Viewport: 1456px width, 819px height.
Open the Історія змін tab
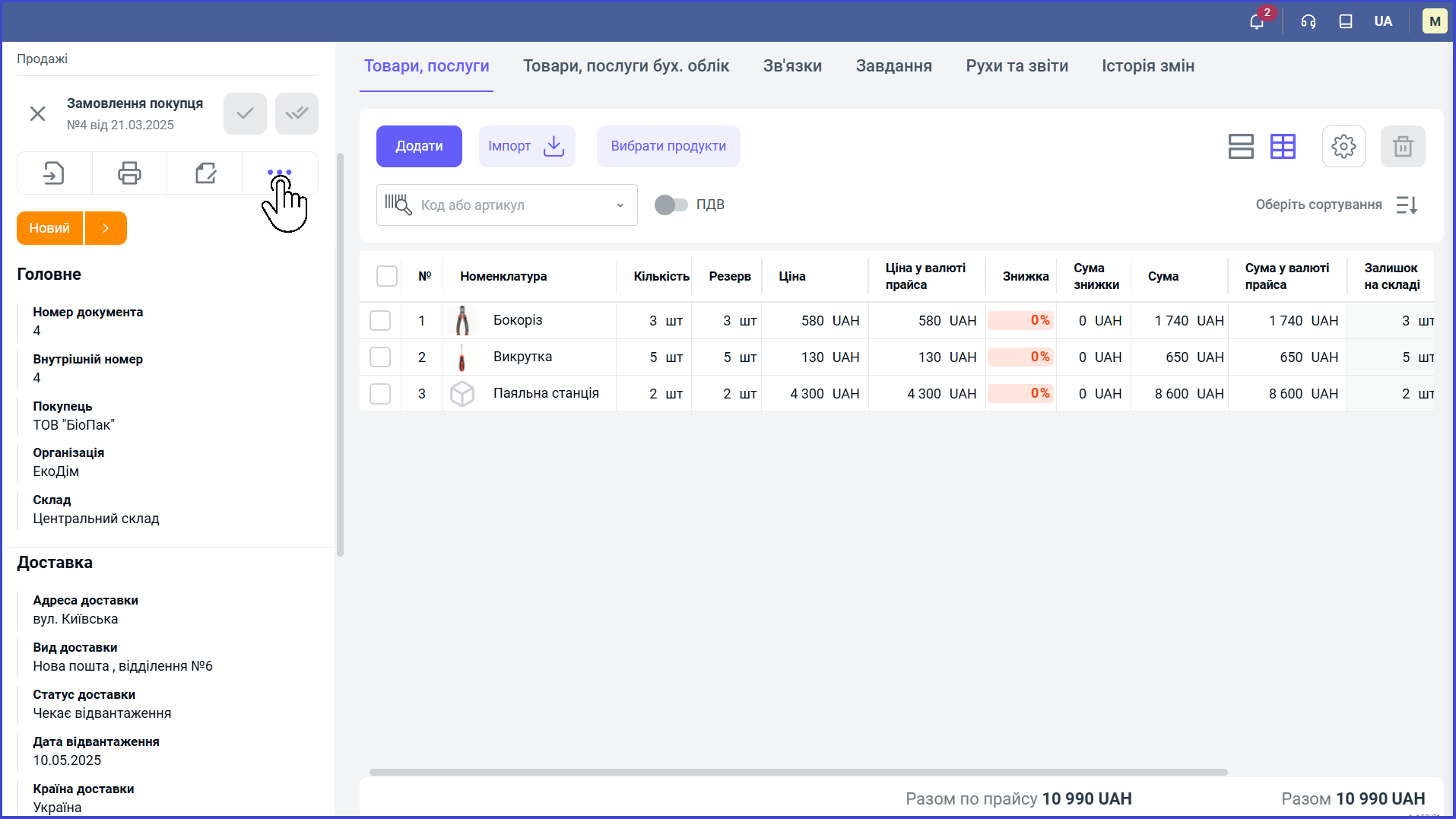point(1148,66)
